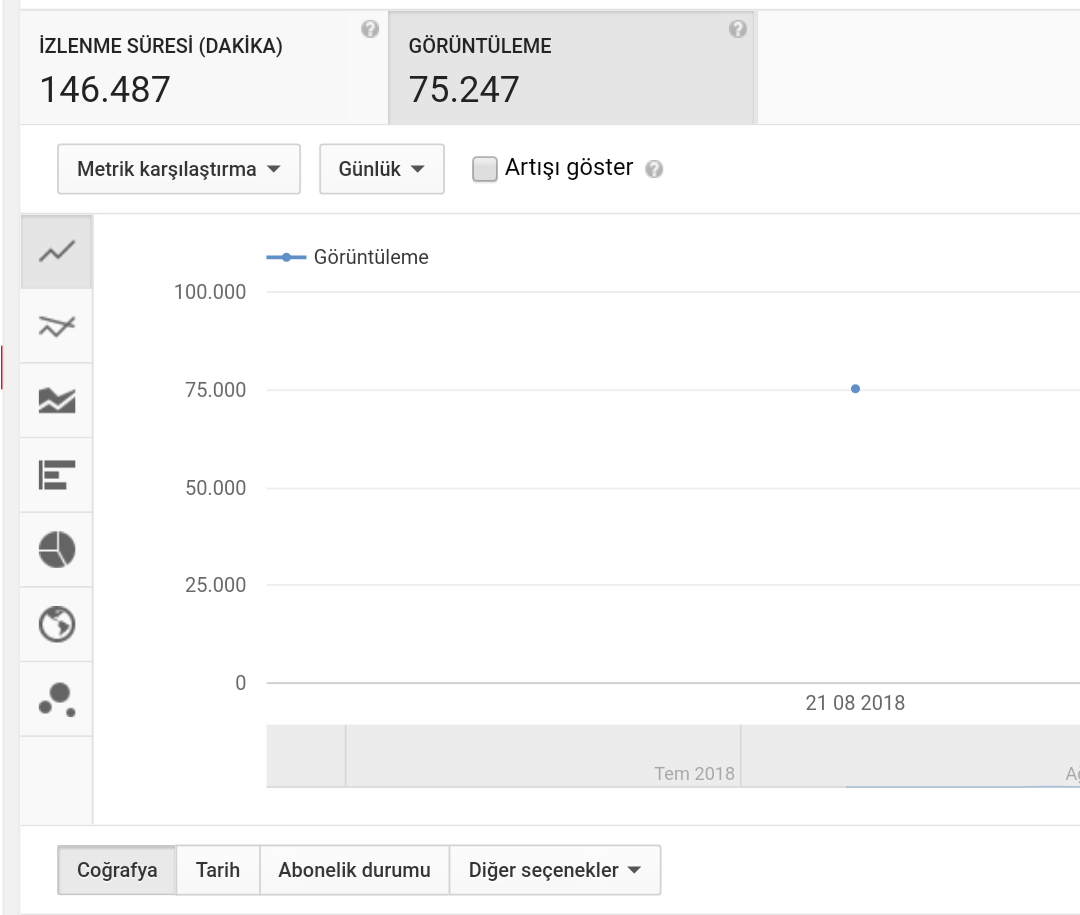Select the bubble chart icon
Viewport: 1080px width, 915px height.
pos(56,699)
